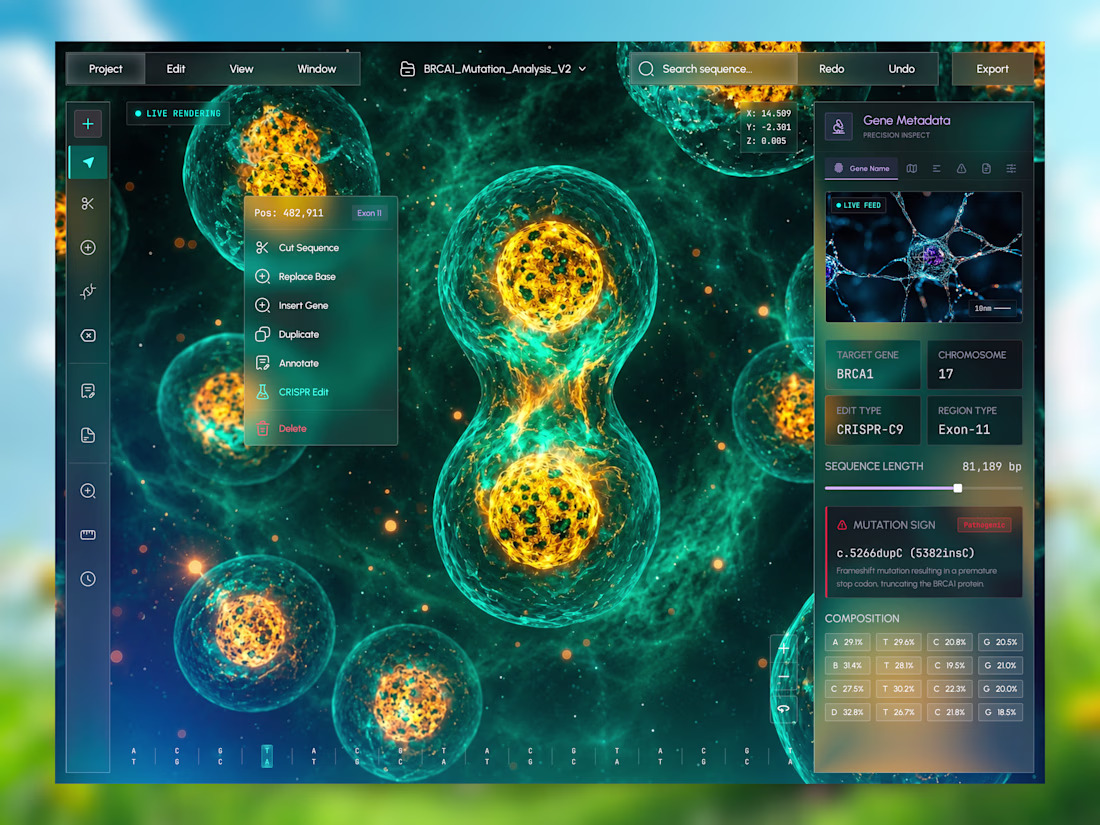
Task: Switch to the aligned-lines icon tab
Action: 937,168
